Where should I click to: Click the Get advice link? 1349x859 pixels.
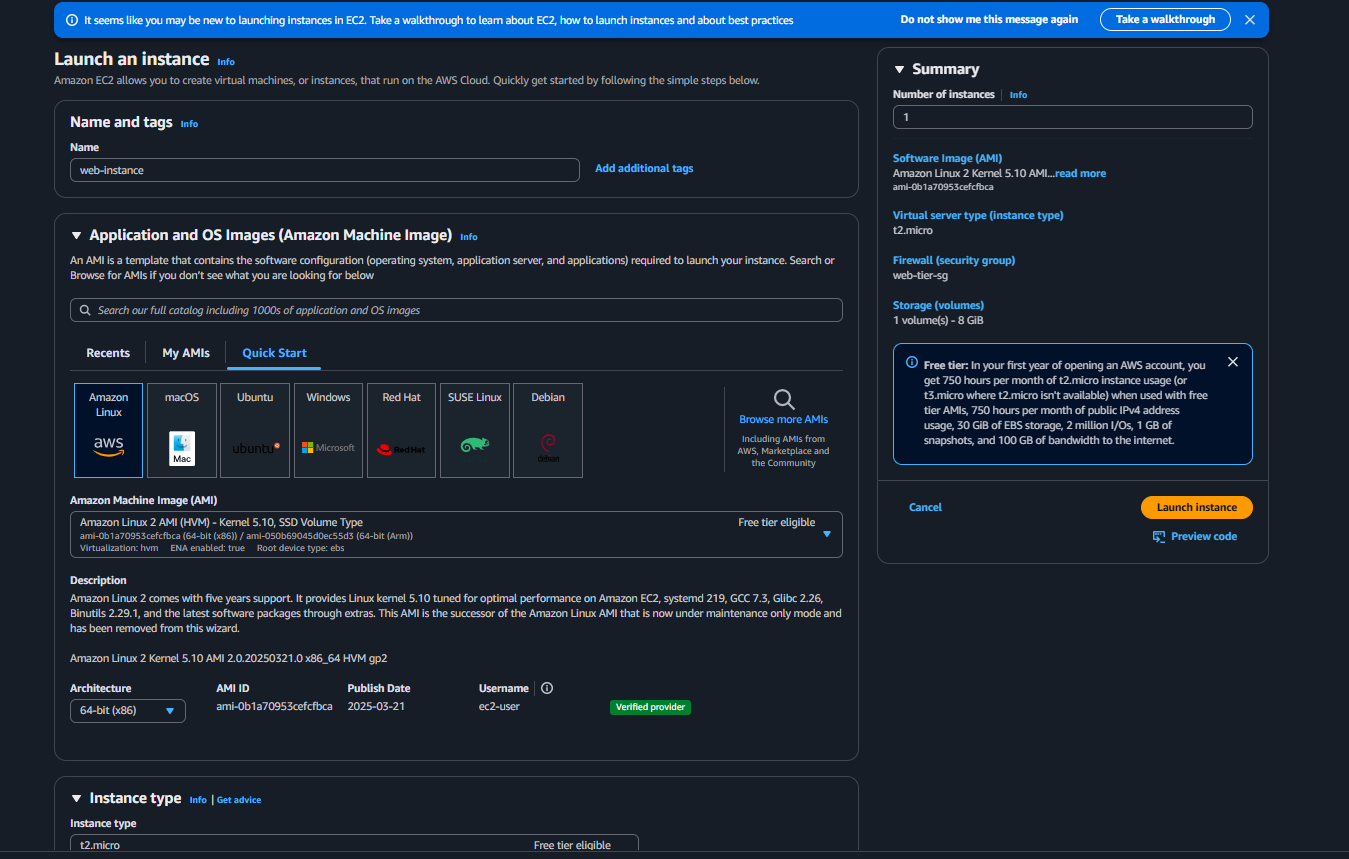(239, 800)
